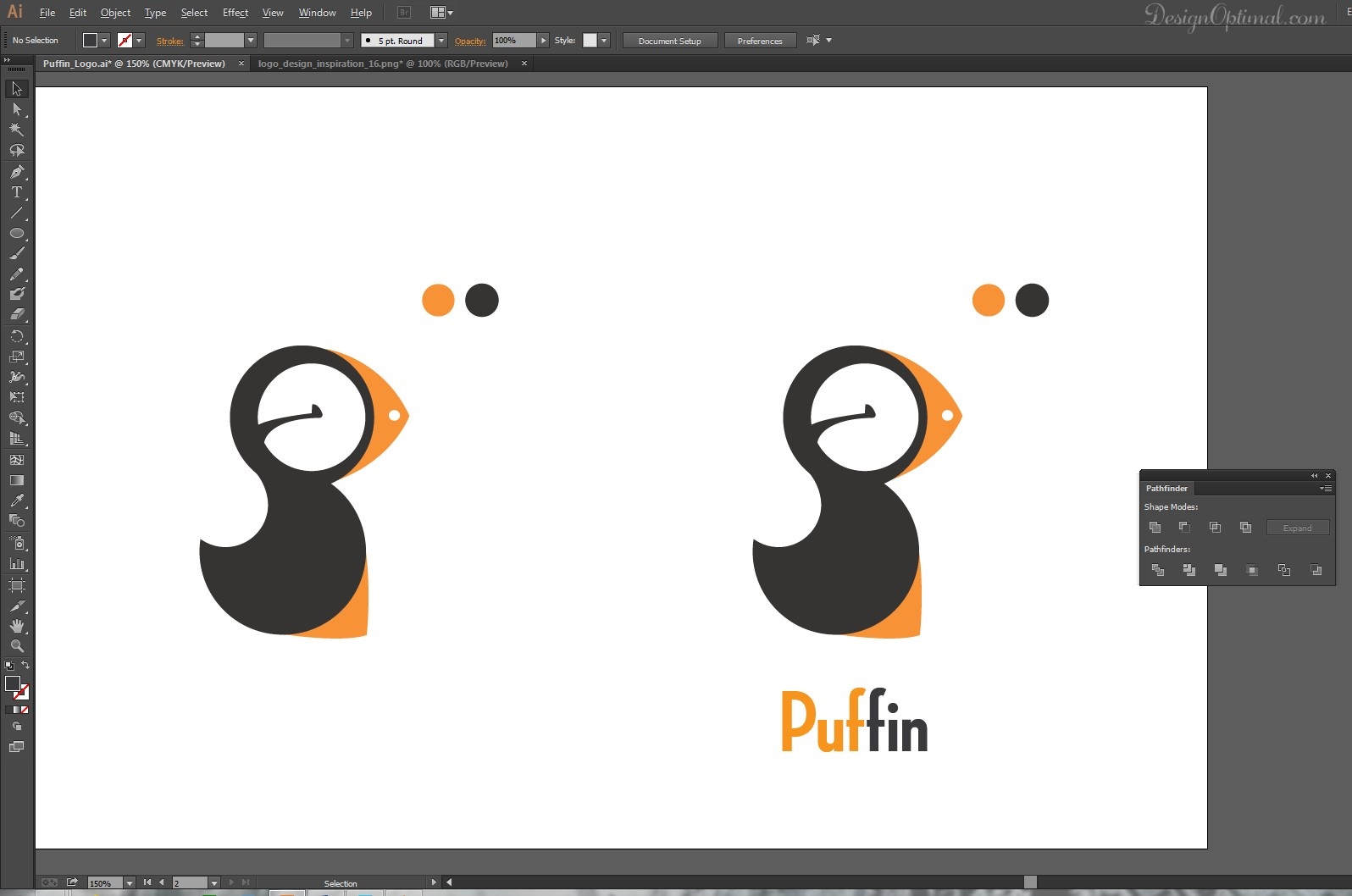This screenshot has width=1352, height=896.
Task: Select the Magic Wand tool
Action: [x=16, y=130]
